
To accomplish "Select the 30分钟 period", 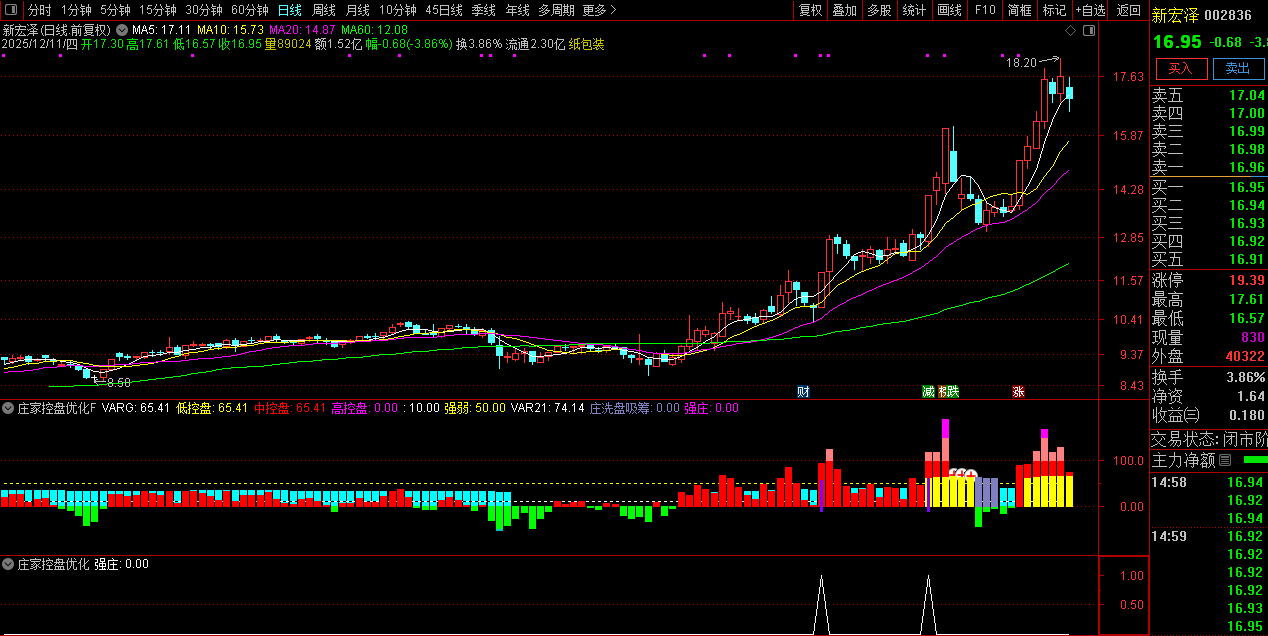I will pos(203,10).
